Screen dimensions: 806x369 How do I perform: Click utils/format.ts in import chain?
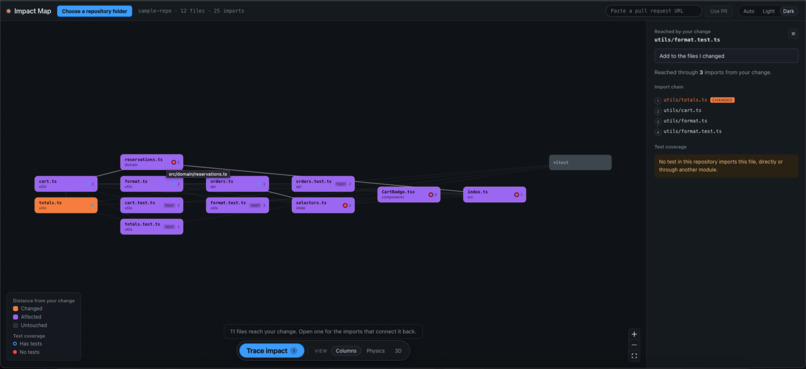tap(685, 121)
